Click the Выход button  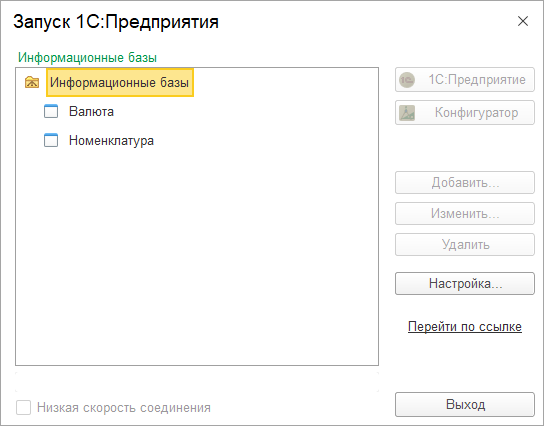point(465,404)
